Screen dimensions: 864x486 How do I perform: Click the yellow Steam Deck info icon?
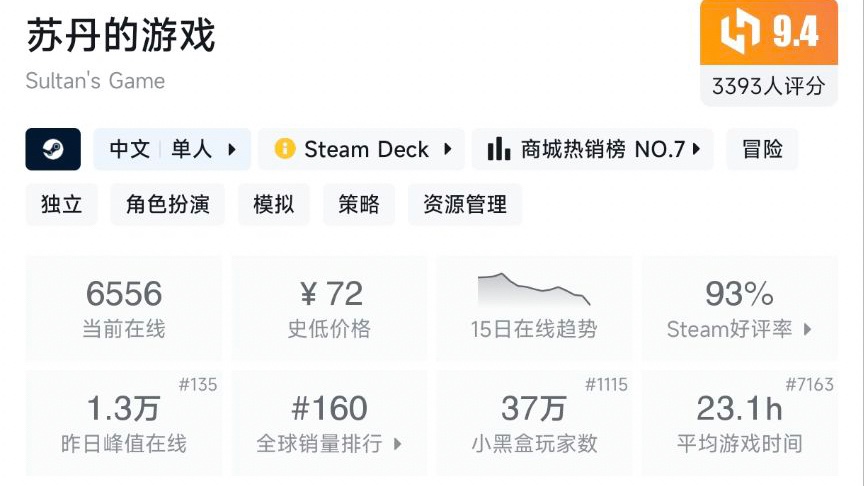[285, 149]
